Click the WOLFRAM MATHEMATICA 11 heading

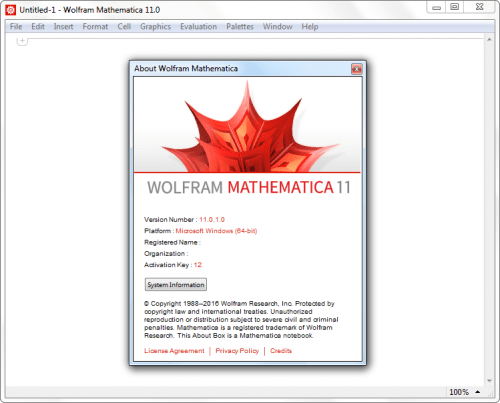pos(249,187)
